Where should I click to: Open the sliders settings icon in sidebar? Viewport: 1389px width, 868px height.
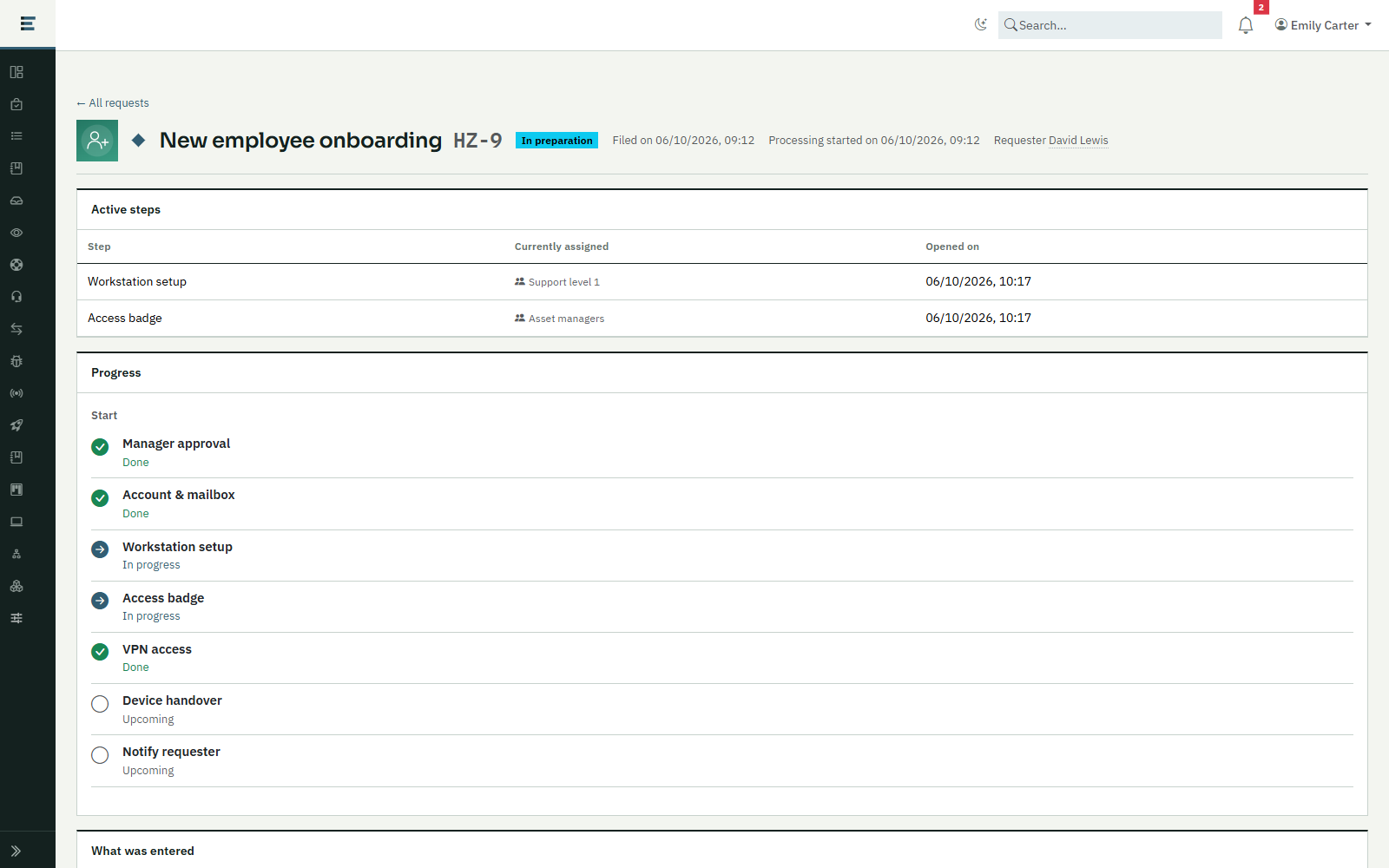(x=16, y=618)
